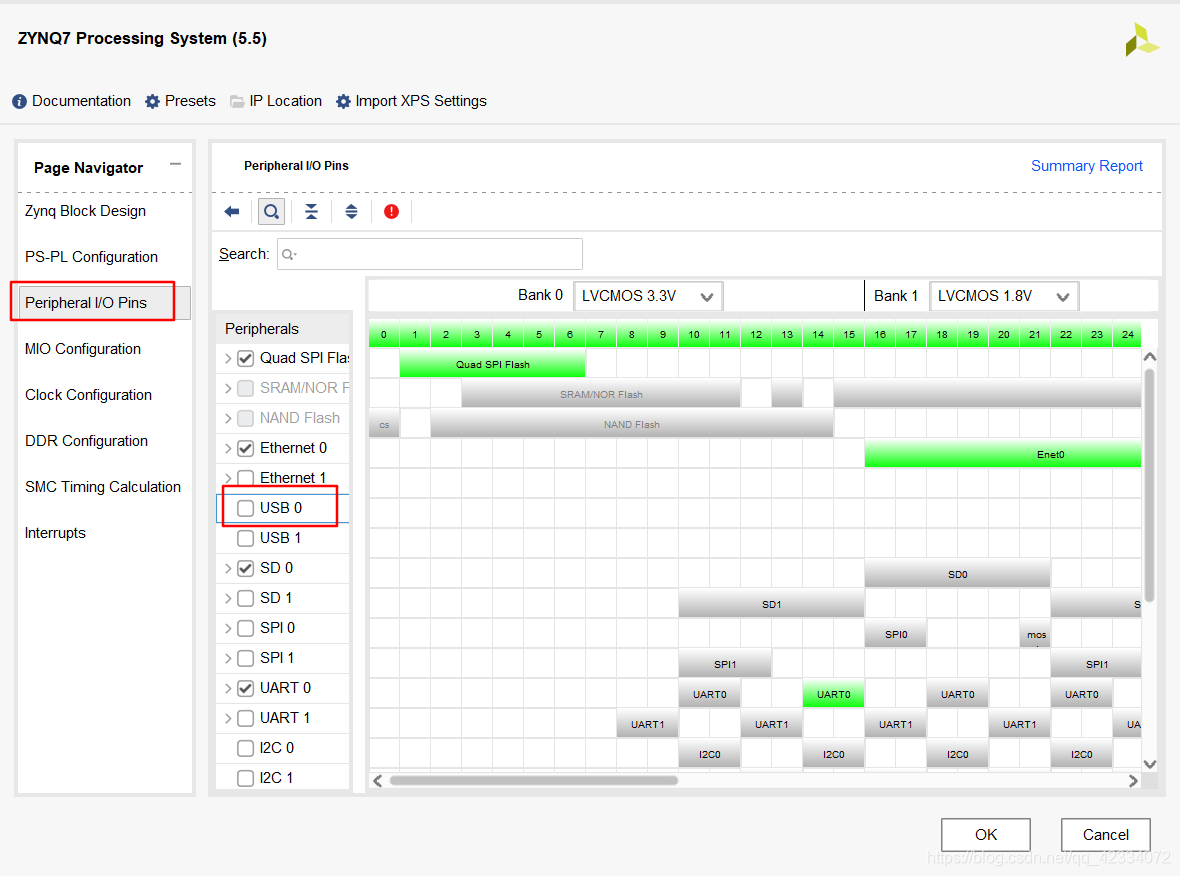This screenshot has width=1180, height=876.
Task: Toggle the search magnifier toolbar icon
Action: (272, 211)
